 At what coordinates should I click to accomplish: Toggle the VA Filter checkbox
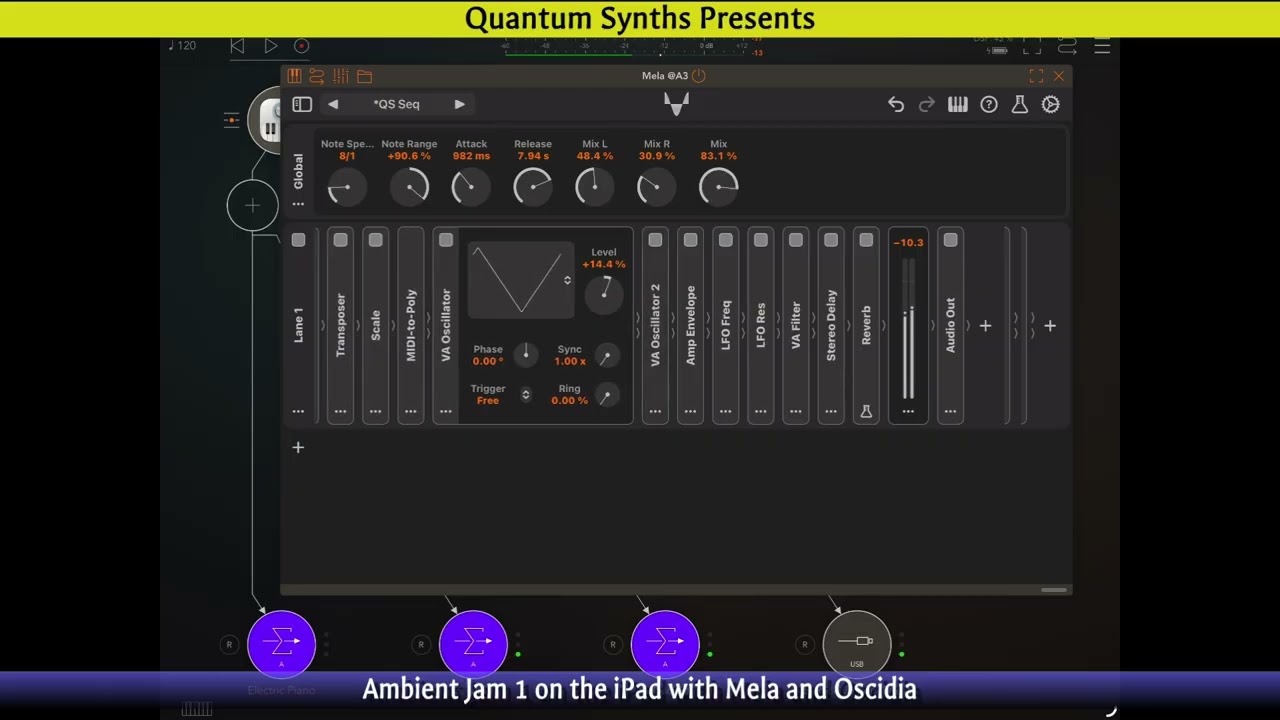[x=796, y=240]
